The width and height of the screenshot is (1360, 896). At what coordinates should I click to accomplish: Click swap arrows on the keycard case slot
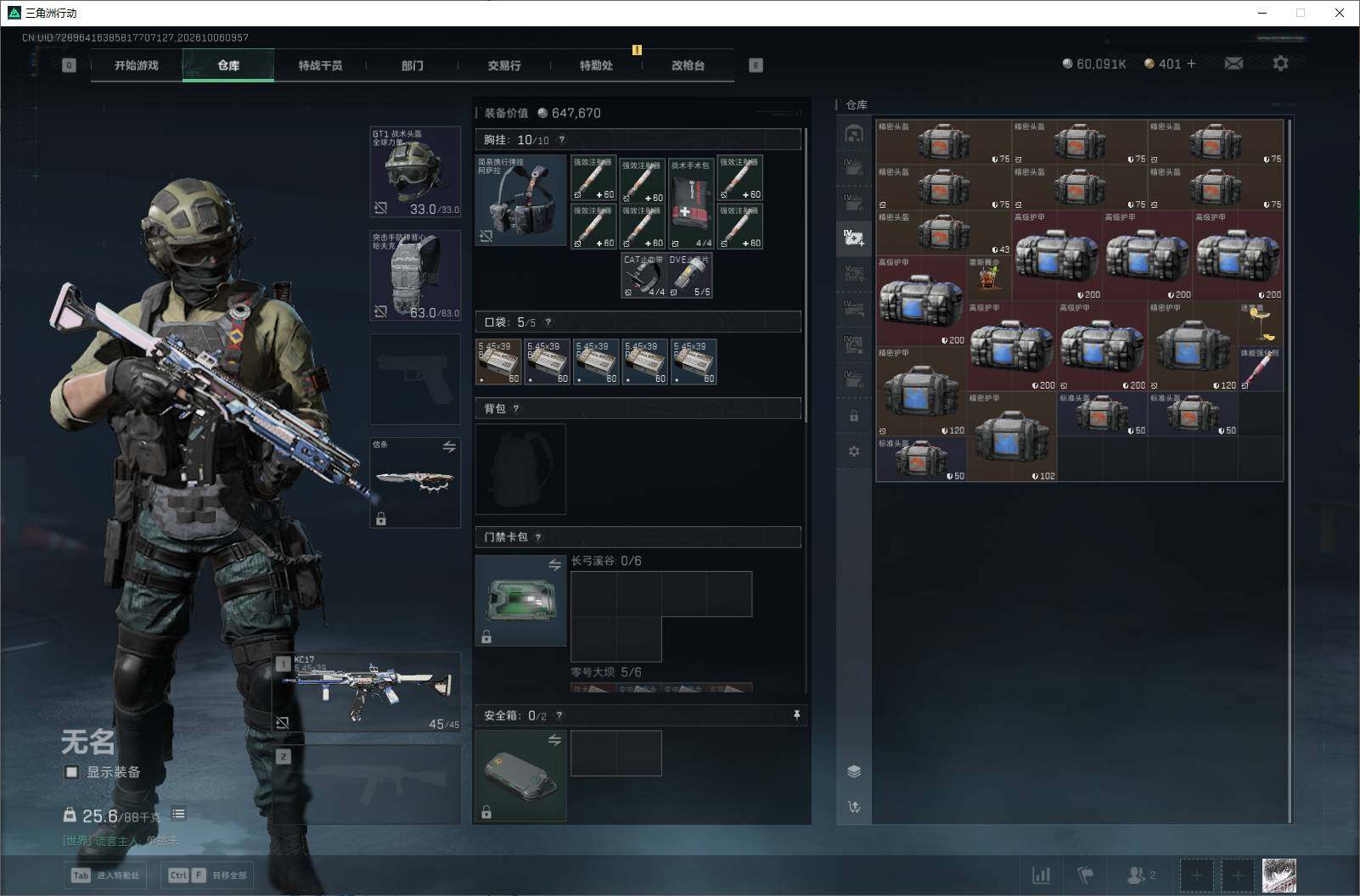click(x=554, y=564)
